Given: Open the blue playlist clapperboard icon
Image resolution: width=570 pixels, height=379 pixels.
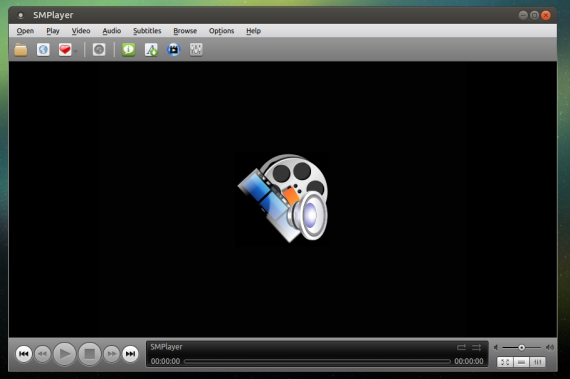Looking at the screenshot, I should coord(174,49).
